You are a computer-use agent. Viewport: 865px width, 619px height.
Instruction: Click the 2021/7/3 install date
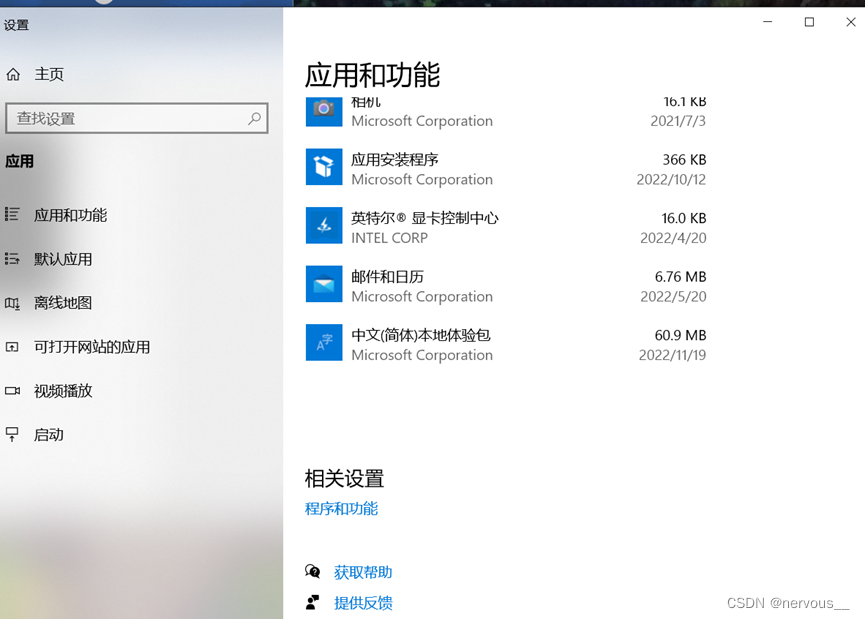[x=678, y=121]
